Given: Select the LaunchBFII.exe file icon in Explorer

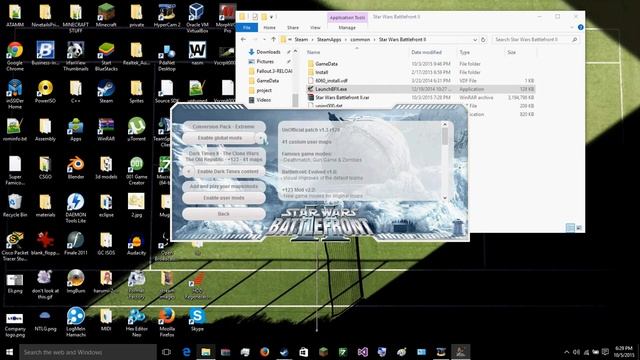Looking at the screenshot, I should tap(310, 89).
